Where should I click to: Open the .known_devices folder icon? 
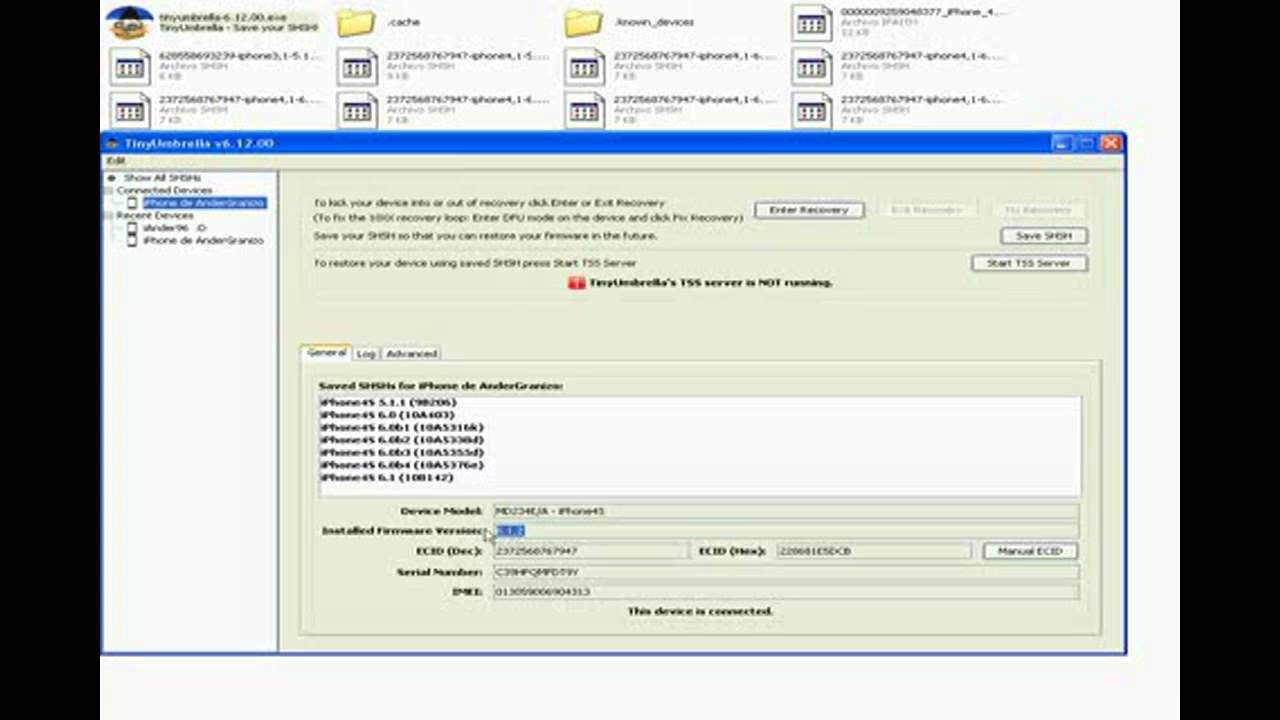coord(583,22)
